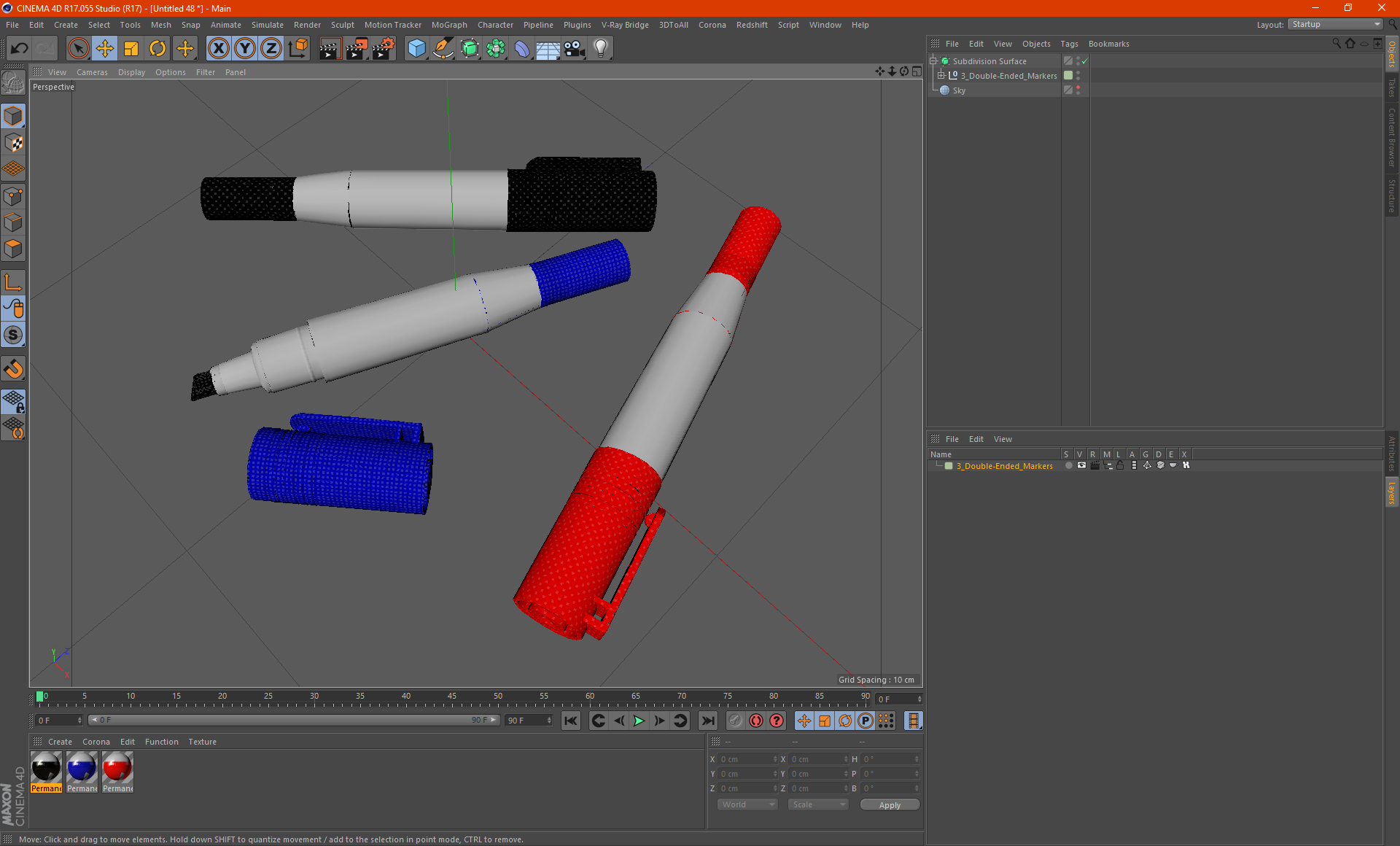Open the spline pen tool icon
Image resolution: width=1400 pixels, height=846 pixels.
443,49
